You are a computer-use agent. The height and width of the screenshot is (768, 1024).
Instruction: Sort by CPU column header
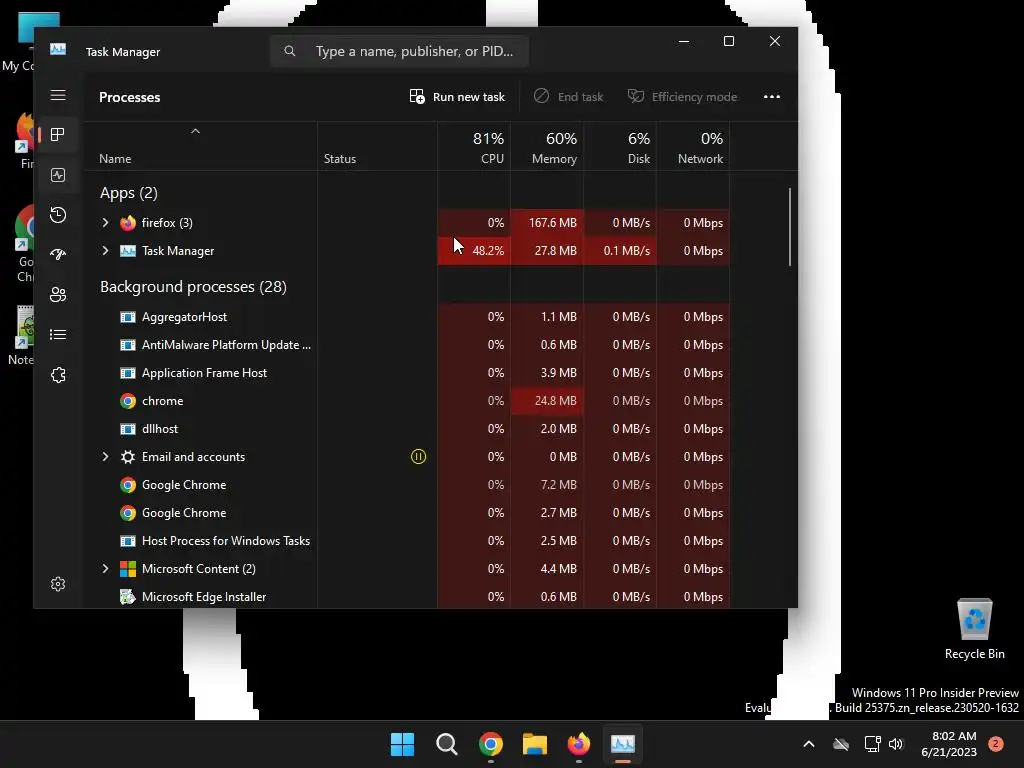(x=474, y=148)
